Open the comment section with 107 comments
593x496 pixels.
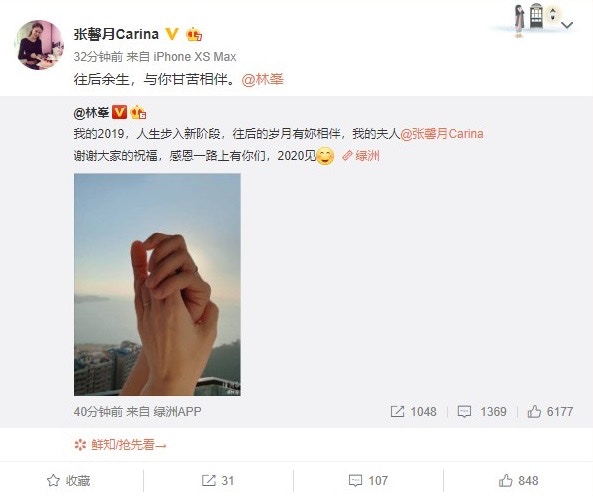(x=368, y=480)
